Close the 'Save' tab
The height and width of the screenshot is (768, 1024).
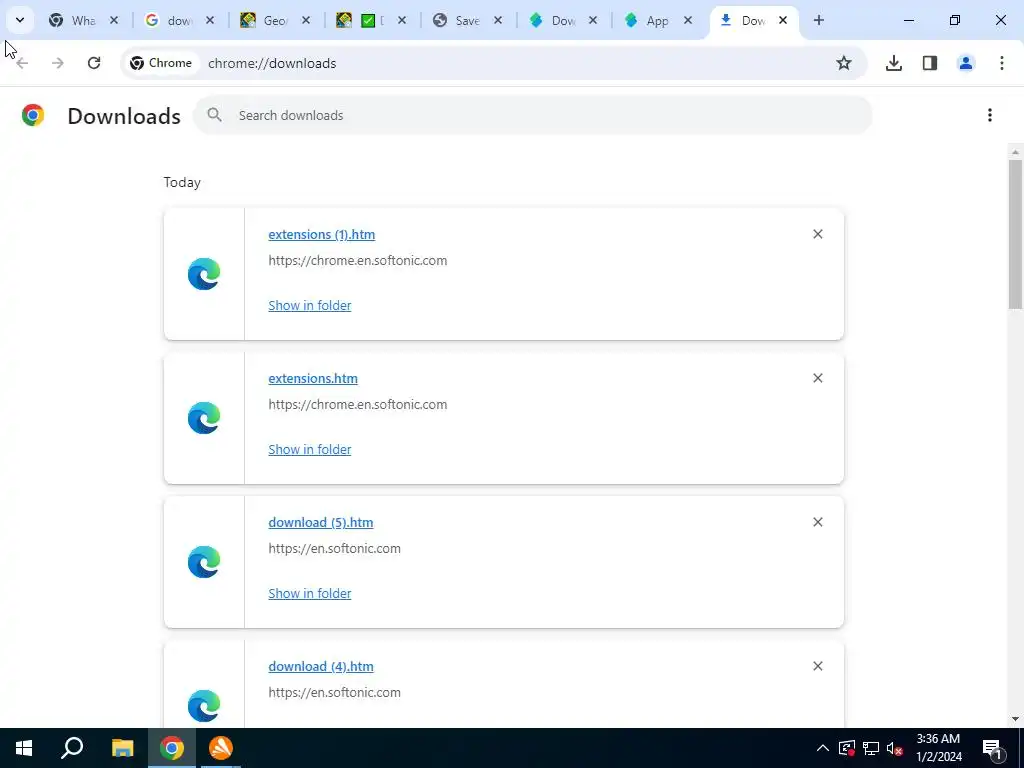pyautogui.click(x=498, y=20)
